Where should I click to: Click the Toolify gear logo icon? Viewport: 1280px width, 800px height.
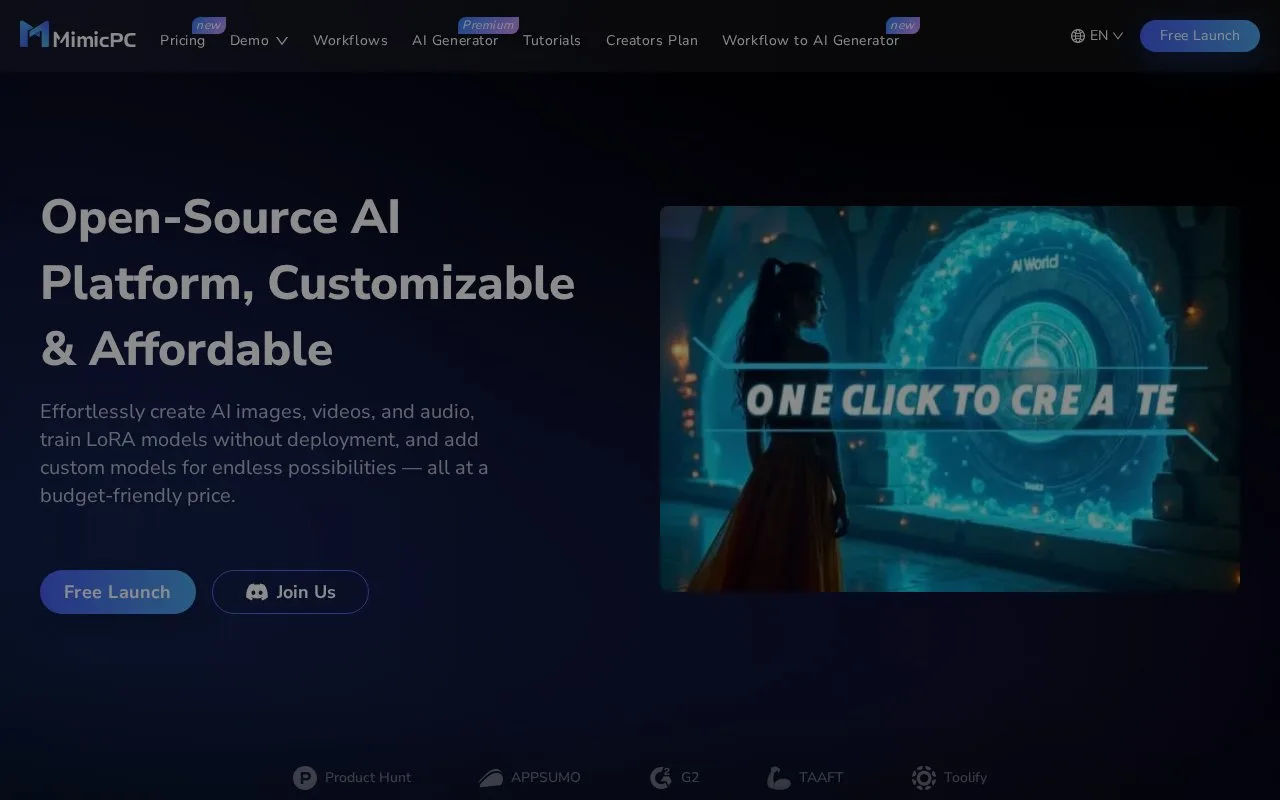924,777
